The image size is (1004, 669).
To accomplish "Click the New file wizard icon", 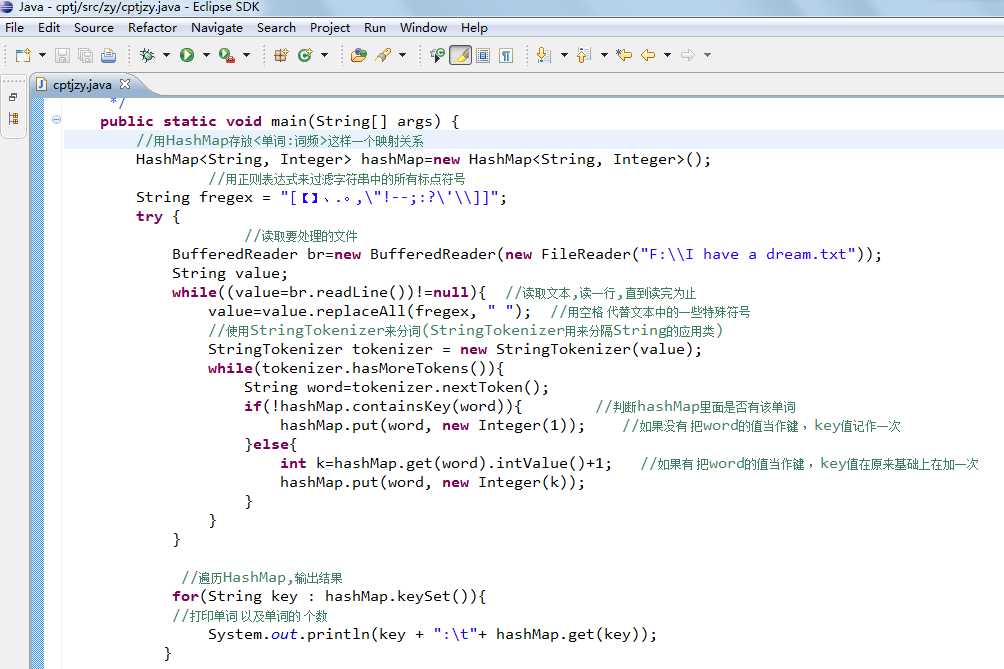I will pos(22,56).
